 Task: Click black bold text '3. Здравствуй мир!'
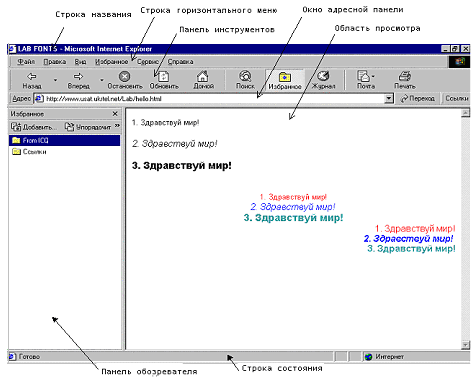182,165
